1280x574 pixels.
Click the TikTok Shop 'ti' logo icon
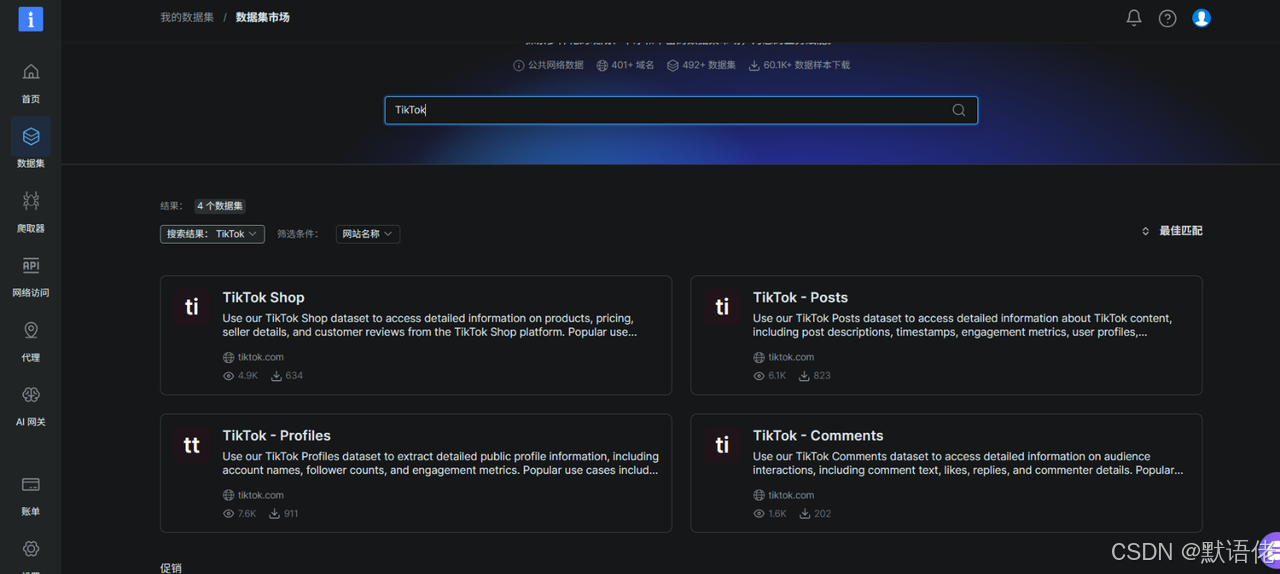click(x=192, y=306)
